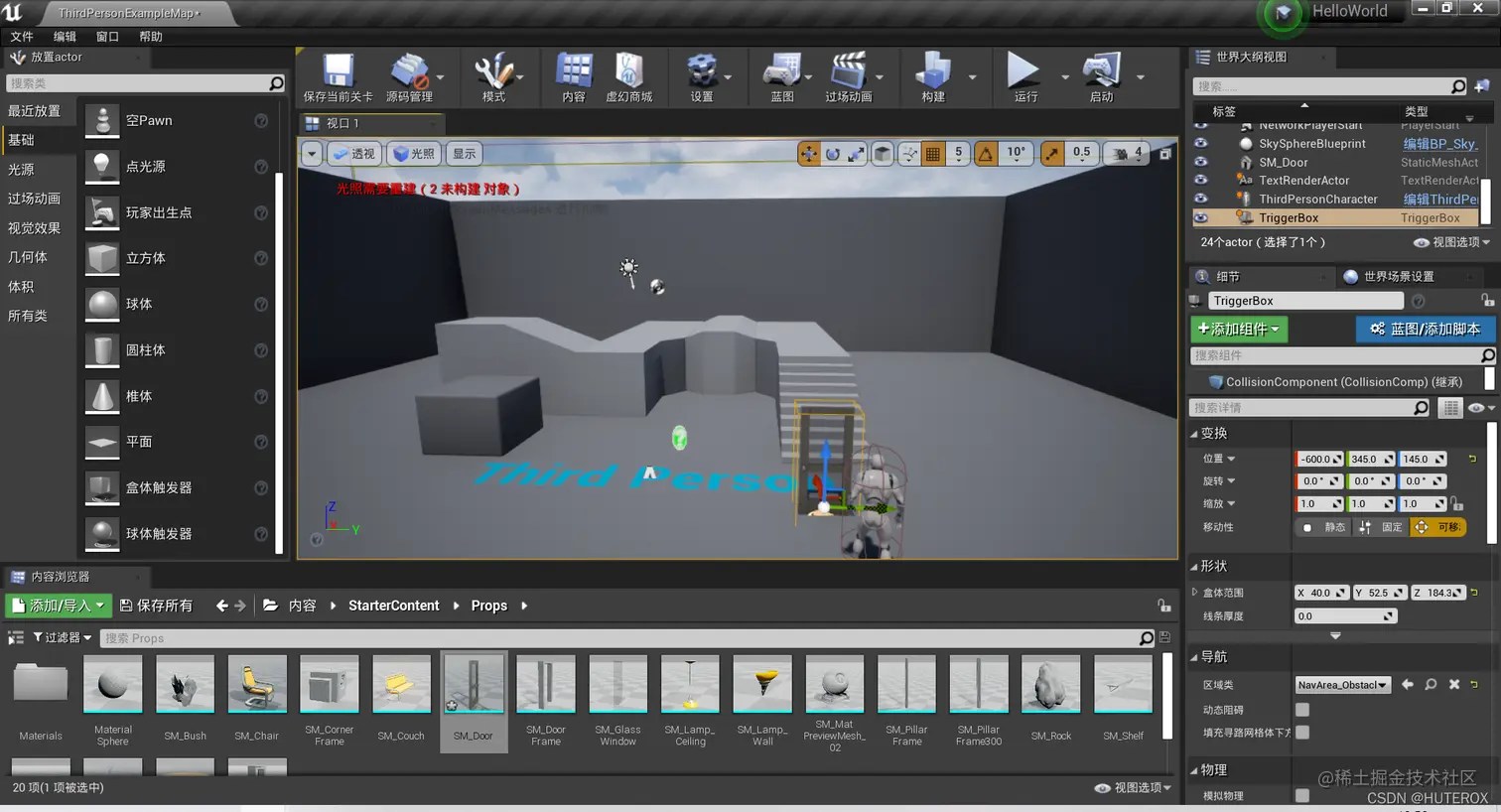Select the Sphere Trigger (球体触发器) actor icon
1501x812 pixels.
coord(102,533)
